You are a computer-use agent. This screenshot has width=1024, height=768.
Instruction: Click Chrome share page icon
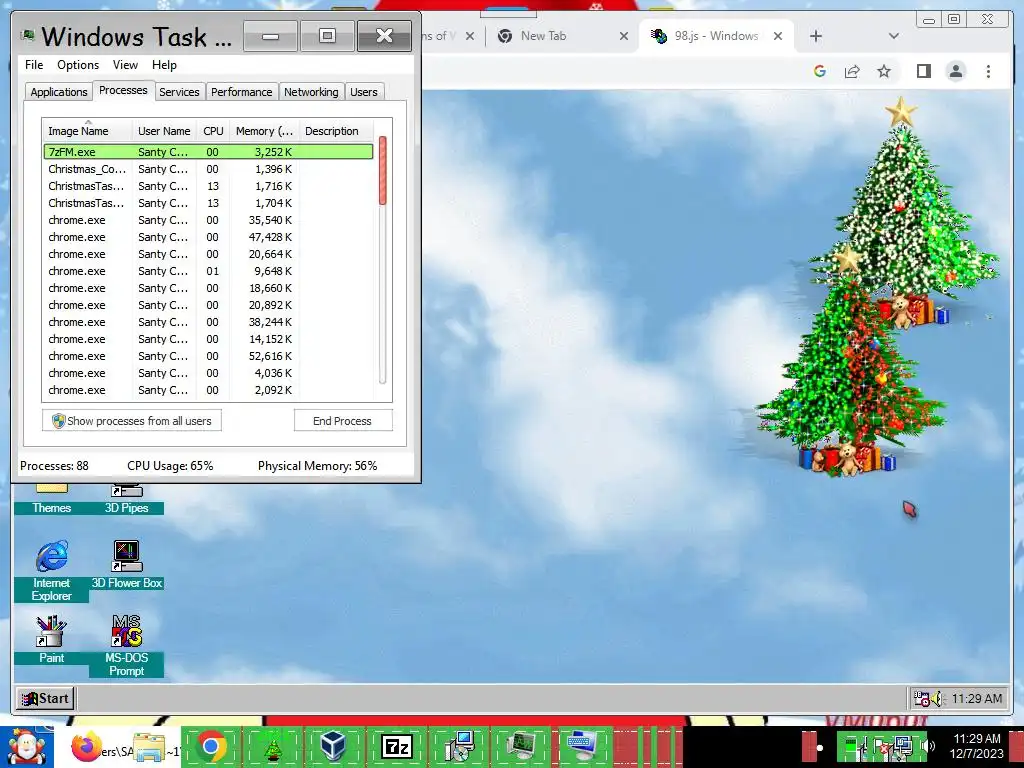[852, 71]
